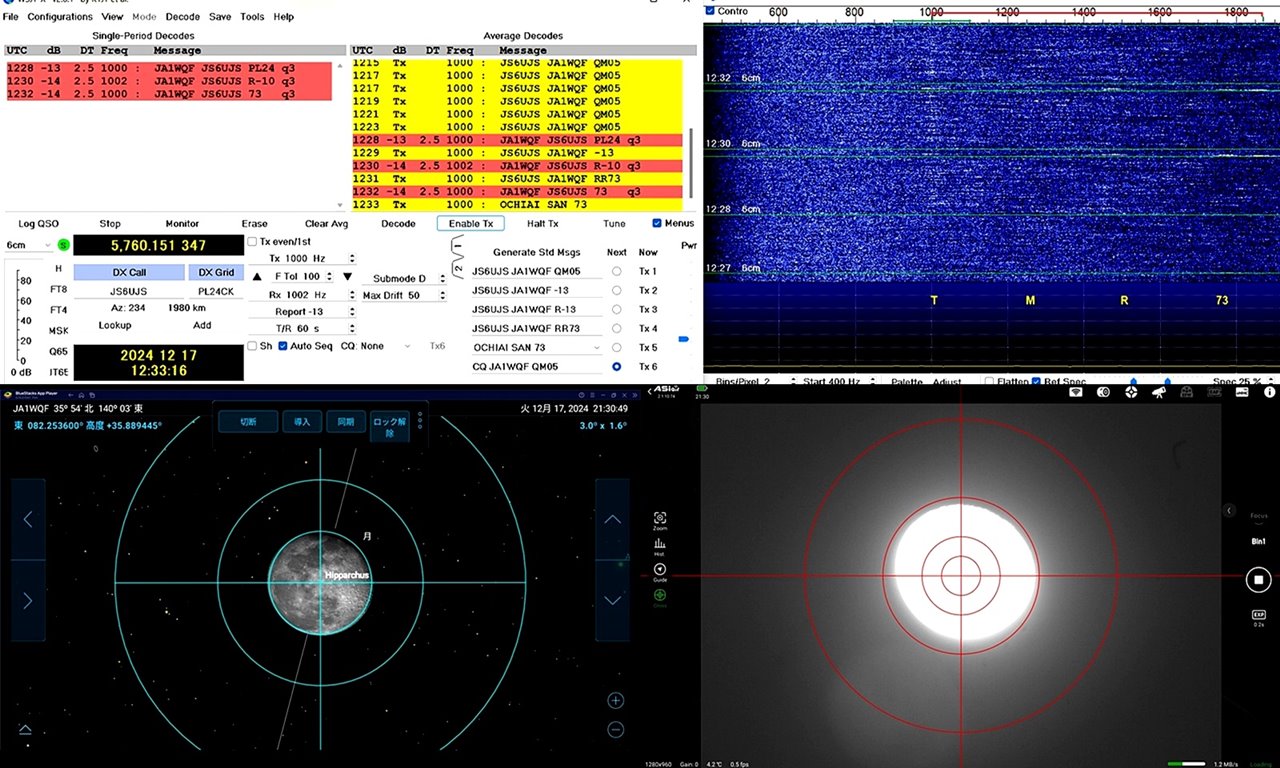Open the Wi-Fi settings icon in ASIAIR
Viewport: 1280px width, 768px height.
[1076, 393]
